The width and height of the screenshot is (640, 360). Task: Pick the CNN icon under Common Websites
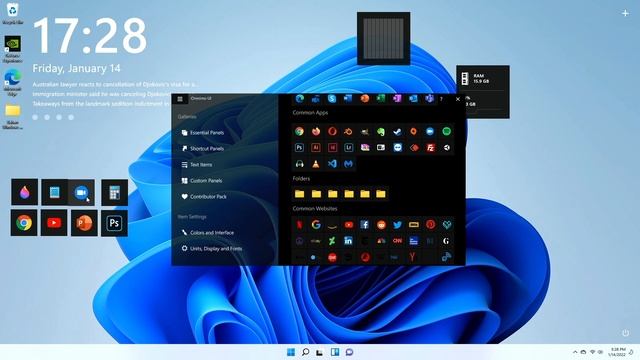[397, 241]
